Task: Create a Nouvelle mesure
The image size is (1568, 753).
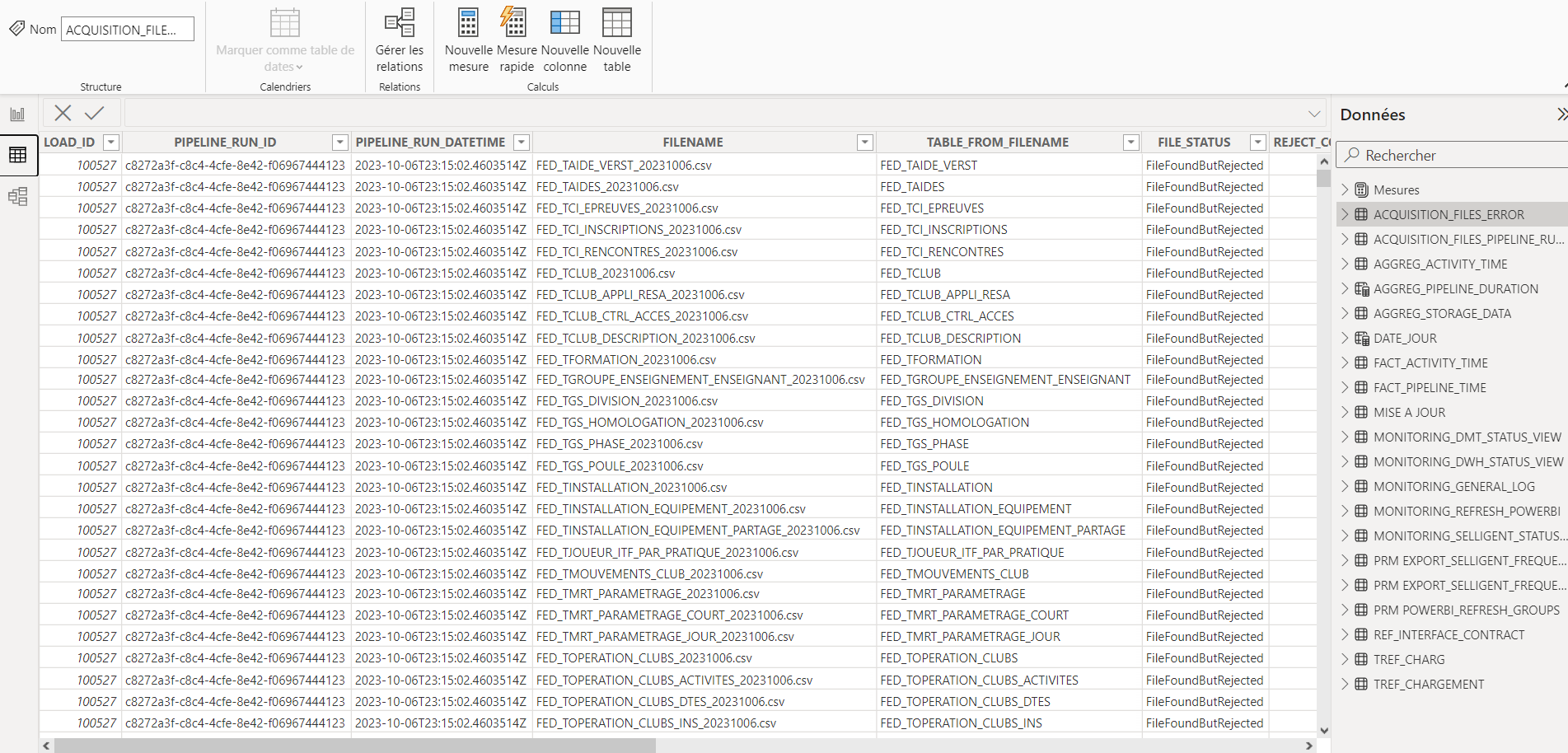Action: 468,23
